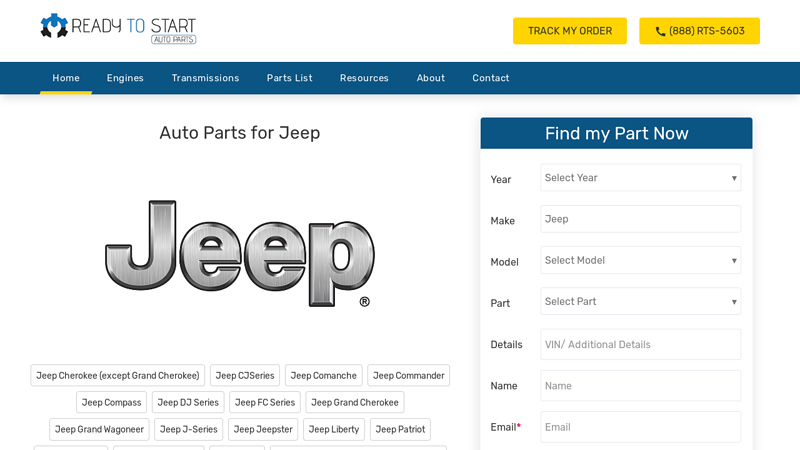Screen dimensions: 800x450
Task: Open the Track My Order page
Action: point(569,31)
